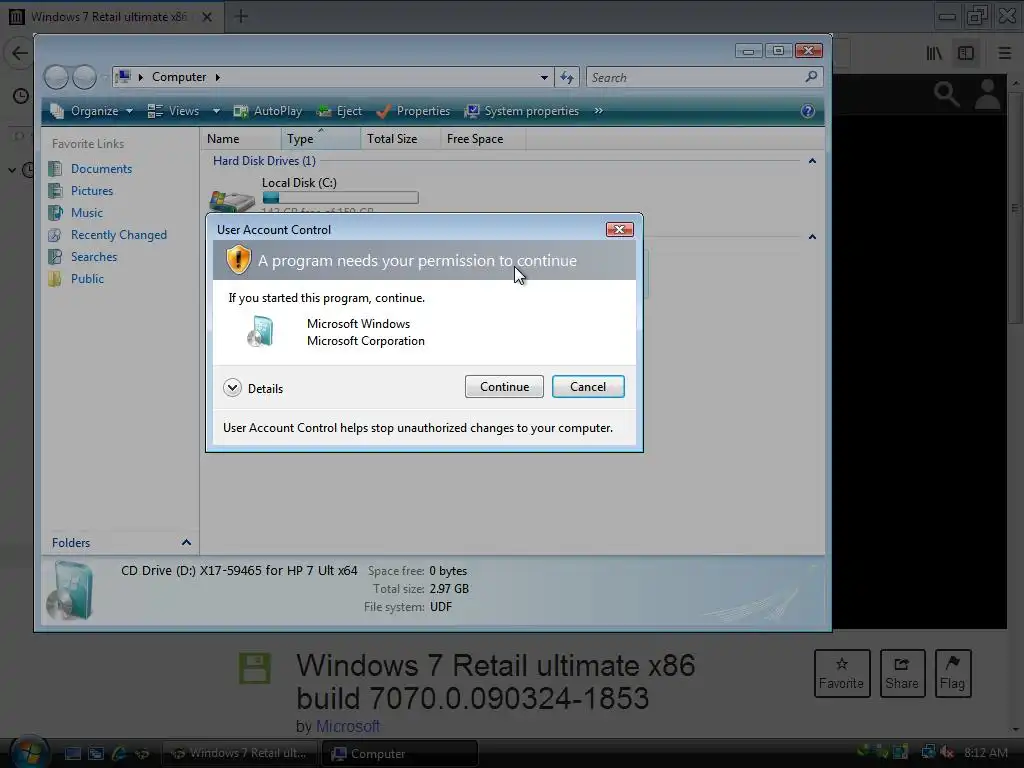Click Continue in User Account Control dialog
The height and width of the screenshot is (768, 1024).
point(504,387)
